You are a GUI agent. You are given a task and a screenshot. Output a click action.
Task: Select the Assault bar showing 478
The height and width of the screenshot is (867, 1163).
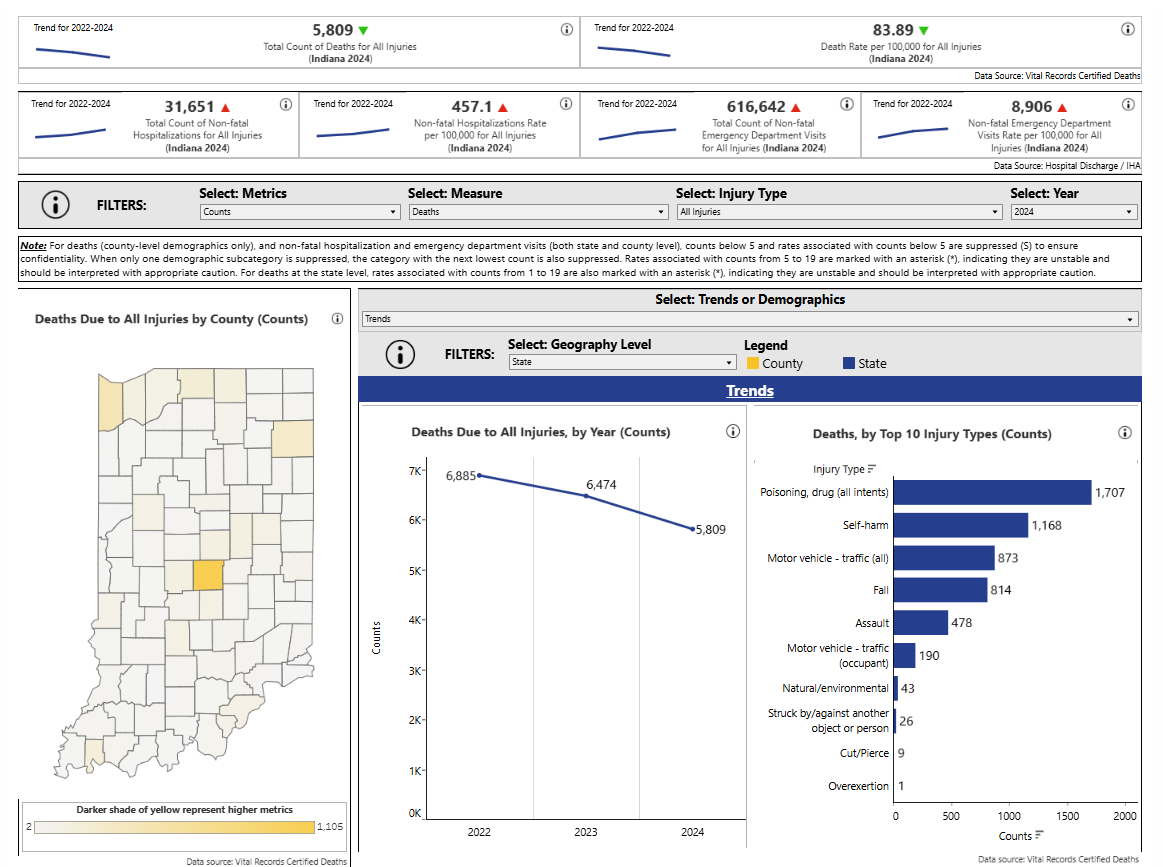[x=921, y=623]
